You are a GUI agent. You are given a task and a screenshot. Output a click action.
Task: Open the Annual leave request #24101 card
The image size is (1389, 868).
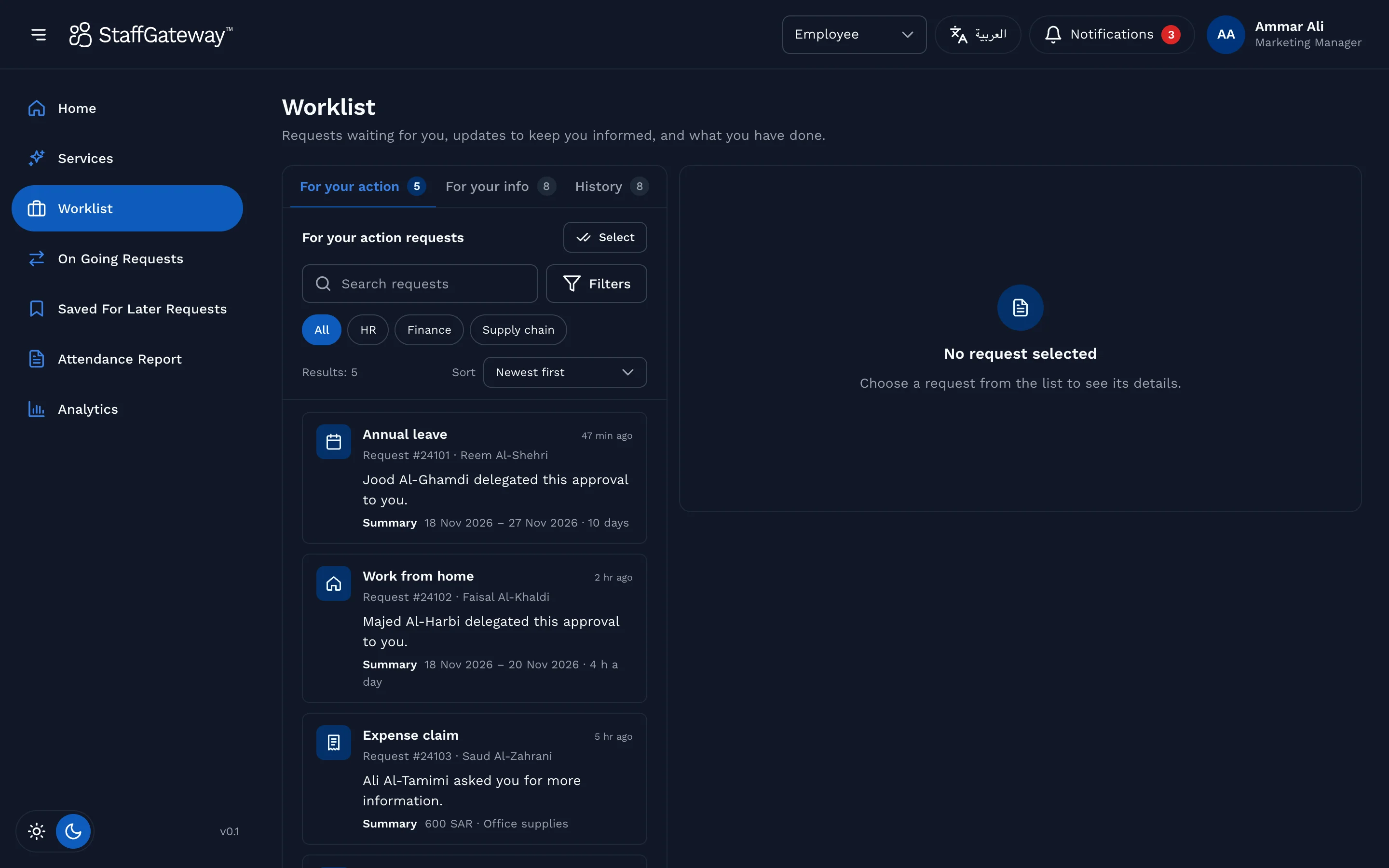pyautogui.click(x=474, y=477)
